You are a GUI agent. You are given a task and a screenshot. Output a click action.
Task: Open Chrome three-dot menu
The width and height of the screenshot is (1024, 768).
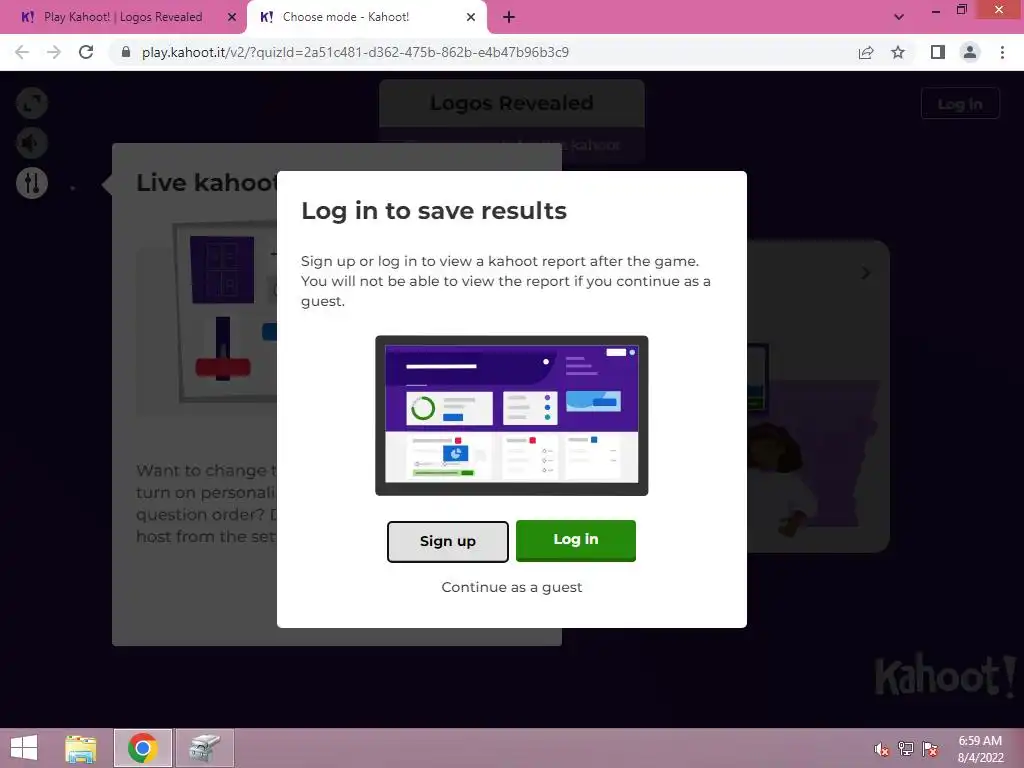[x=1002, y=52]
